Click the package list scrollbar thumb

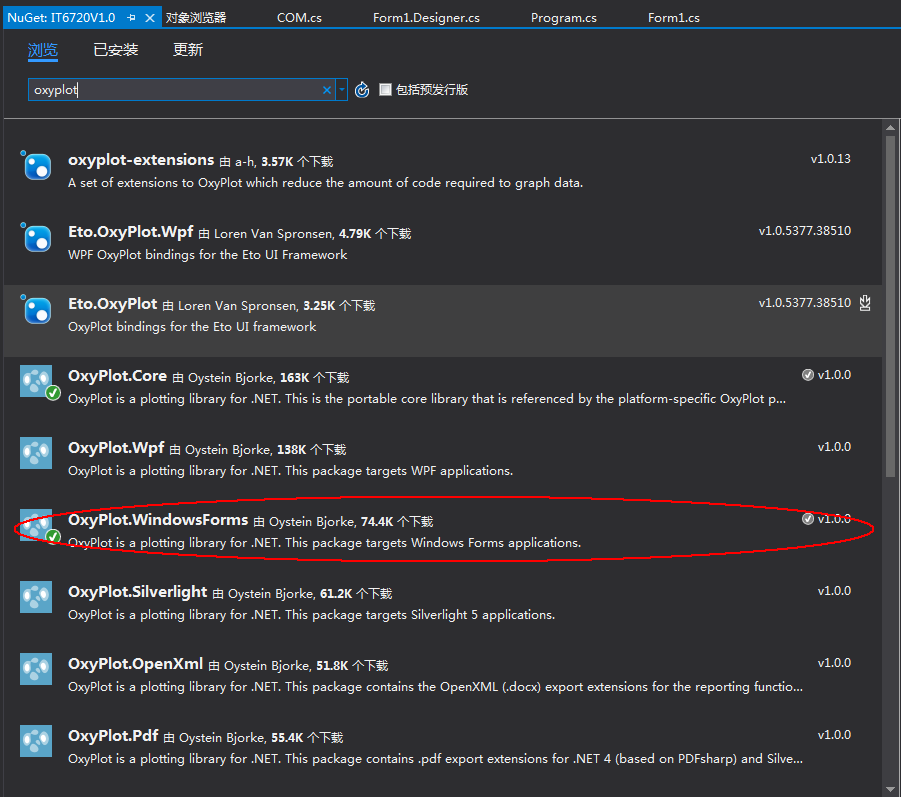point(890,306)
